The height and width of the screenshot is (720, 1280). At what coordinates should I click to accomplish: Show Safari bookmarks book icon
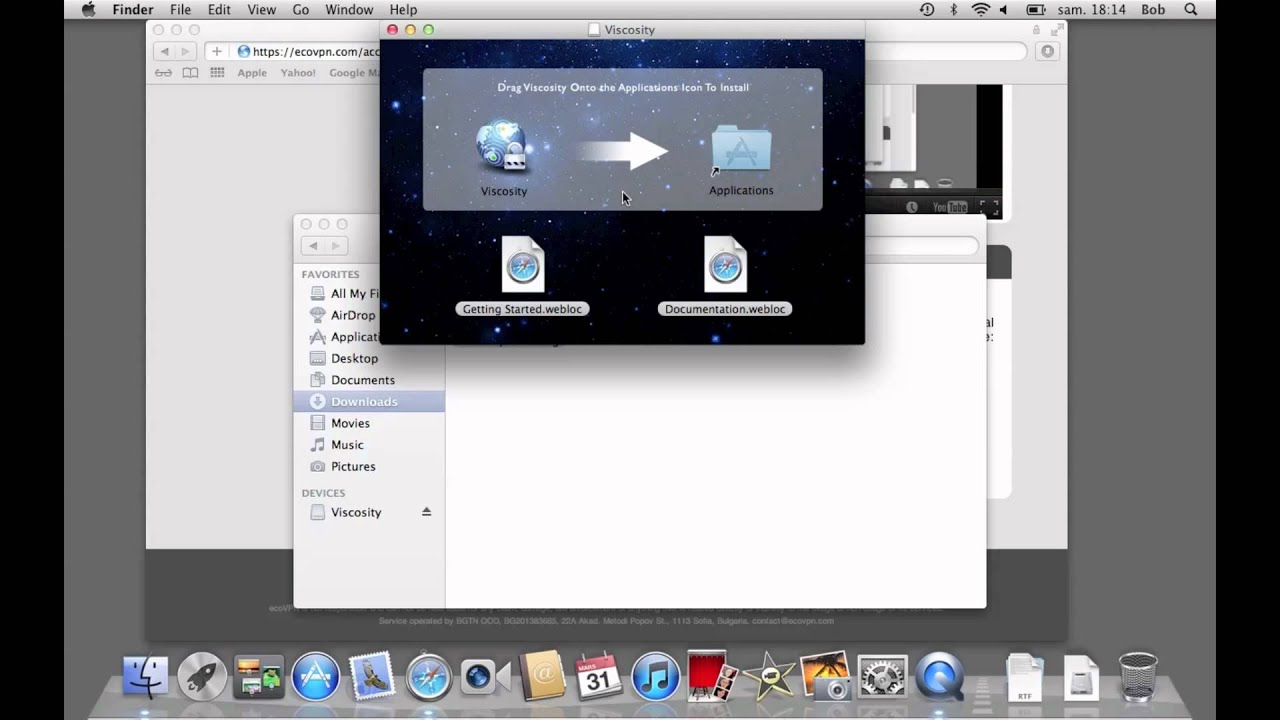190,73
